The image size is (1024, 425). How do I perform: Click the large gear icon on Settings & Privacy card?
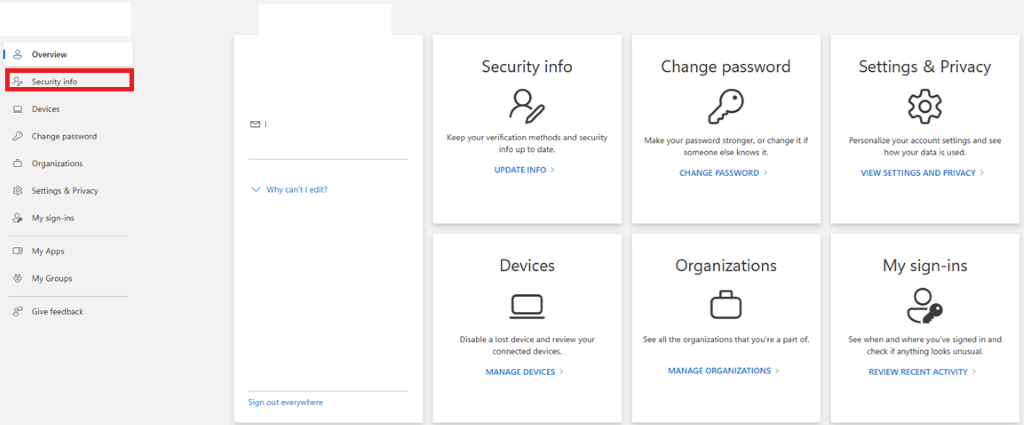pos(925,108)
